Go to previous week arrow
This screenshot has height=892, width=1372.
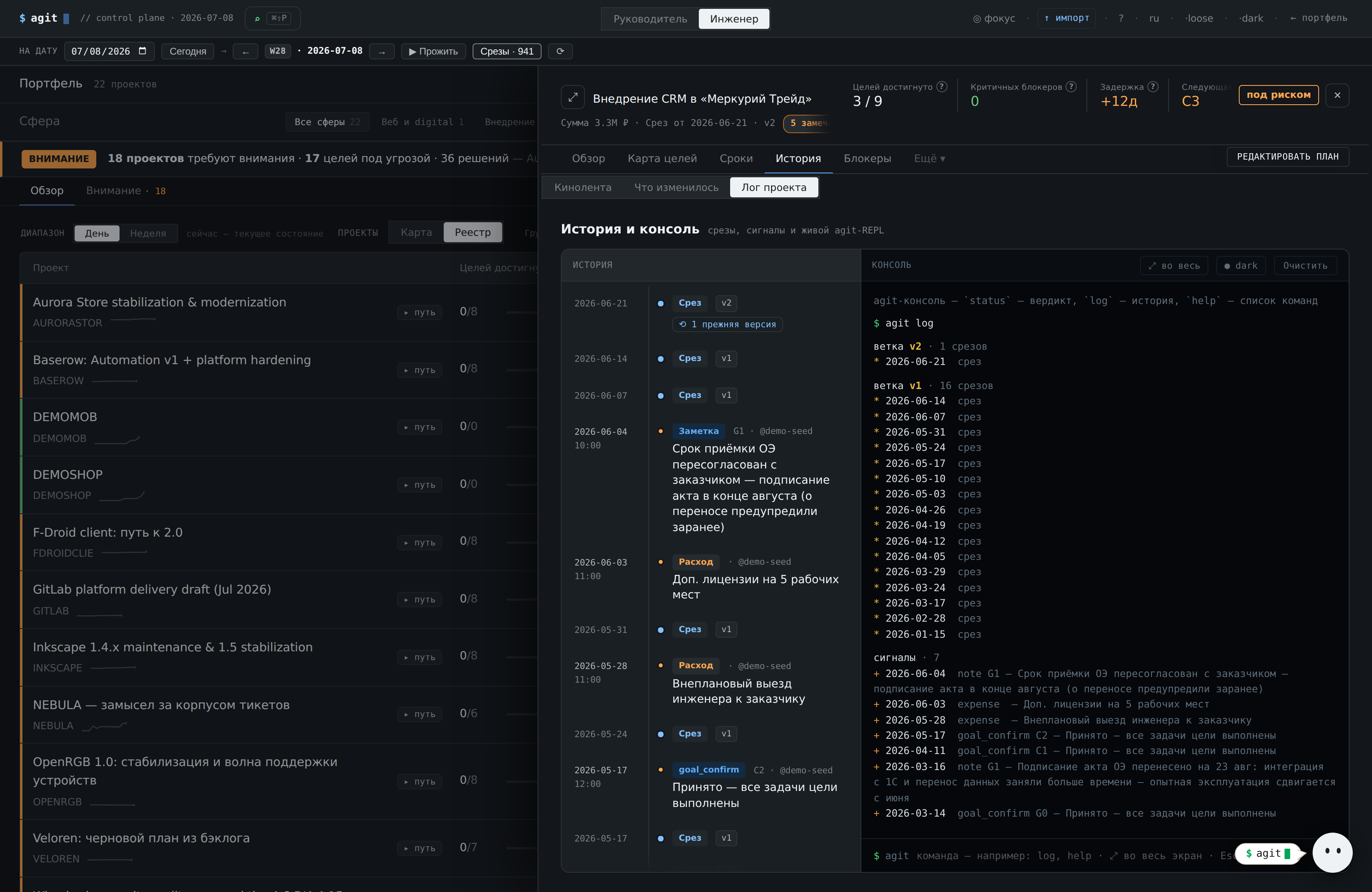pyautogui.click(x=246, y=51)
